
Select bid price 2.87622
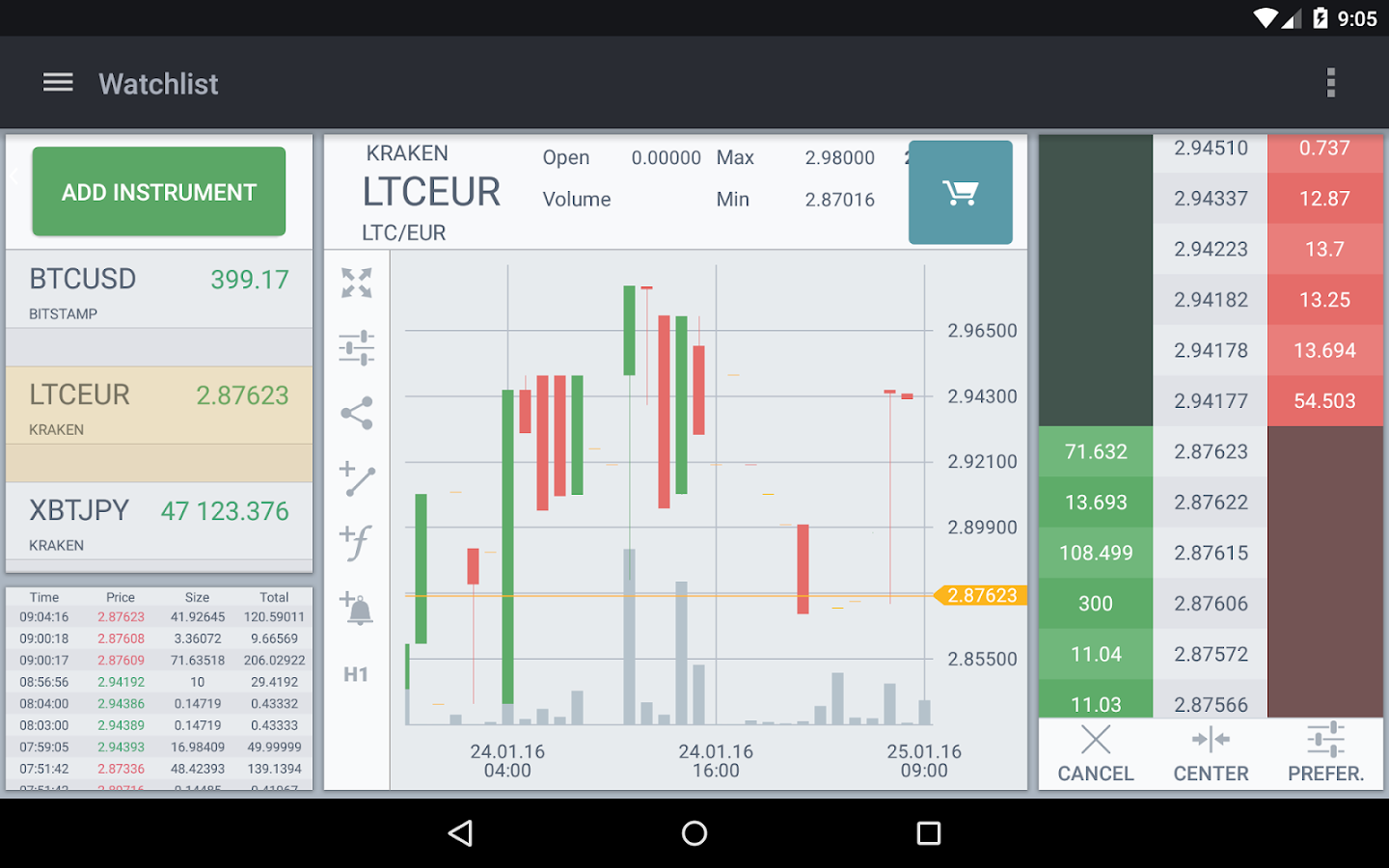click(x=1211, y=502)
